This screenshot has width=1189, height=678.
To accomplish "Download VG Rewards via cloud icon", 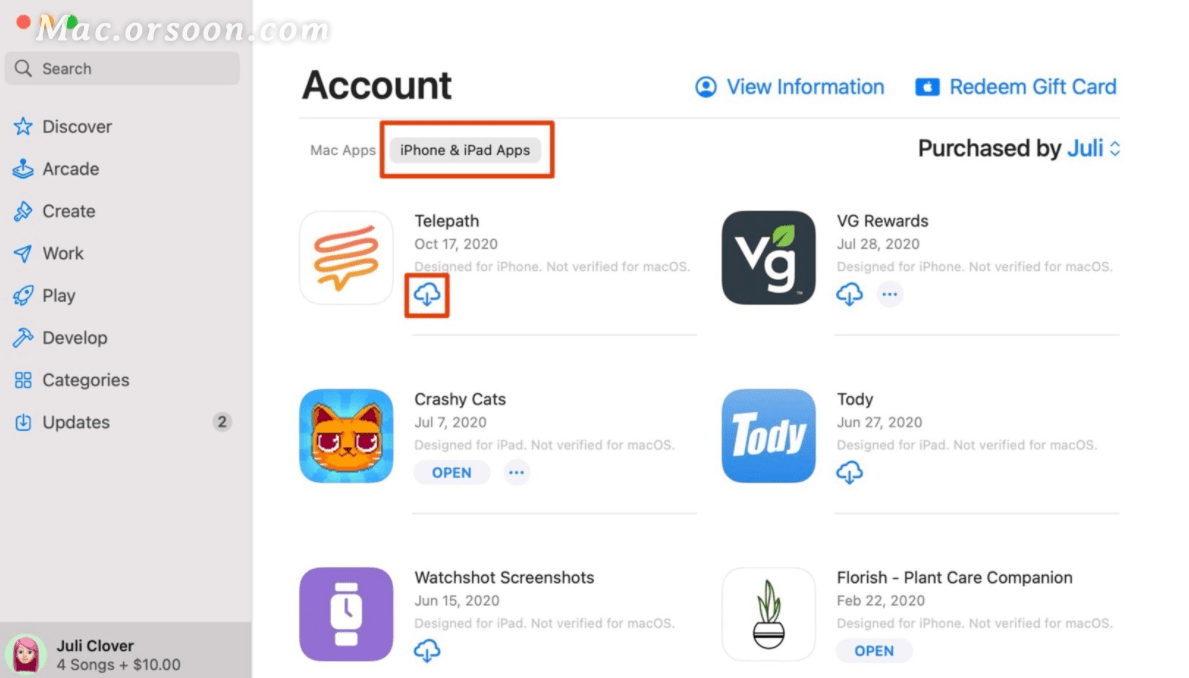I will [850, 294].
